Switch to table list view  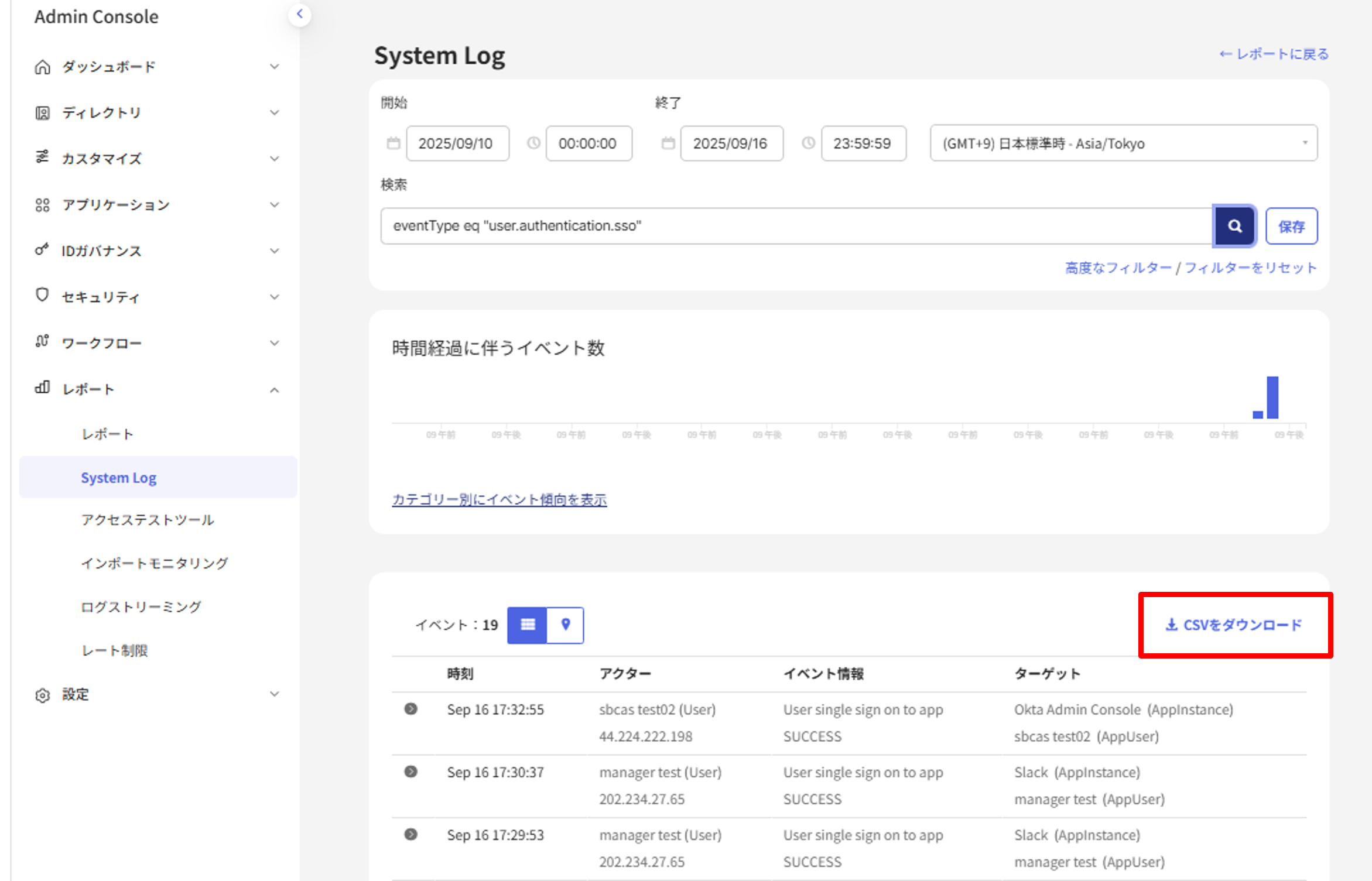527,625
